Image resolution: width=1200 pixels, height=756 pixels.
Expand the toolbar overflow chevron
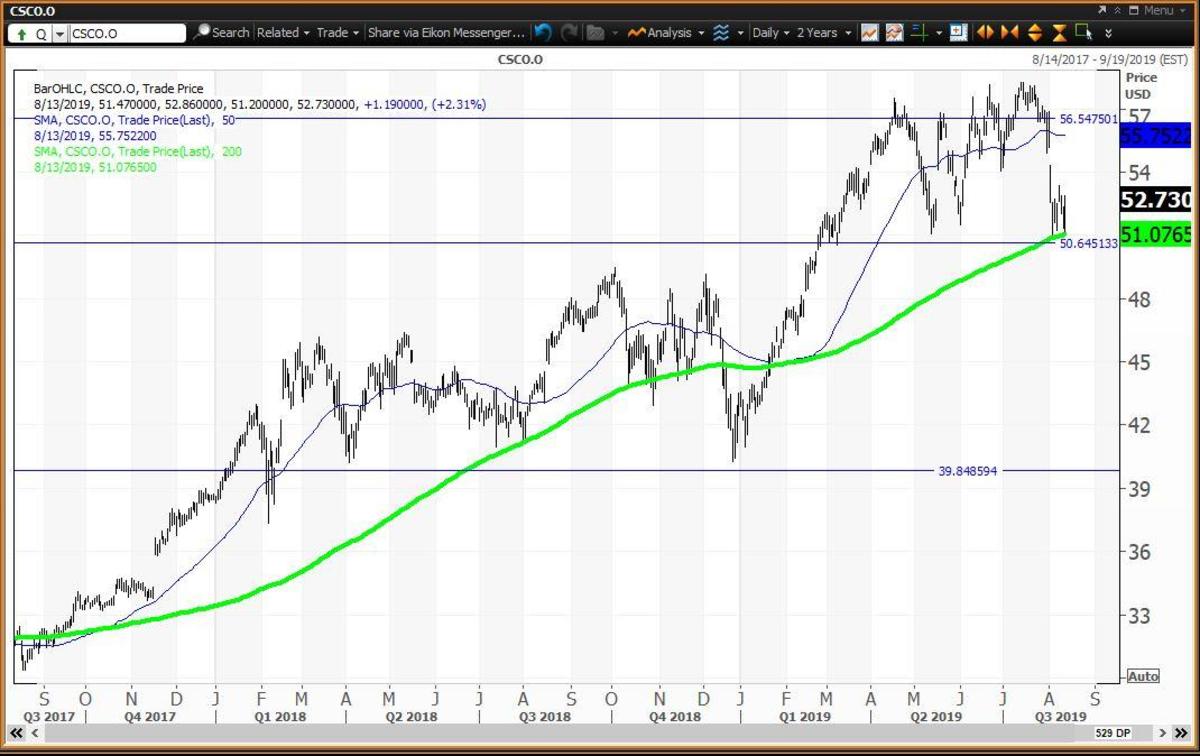tap(1108, 33)
